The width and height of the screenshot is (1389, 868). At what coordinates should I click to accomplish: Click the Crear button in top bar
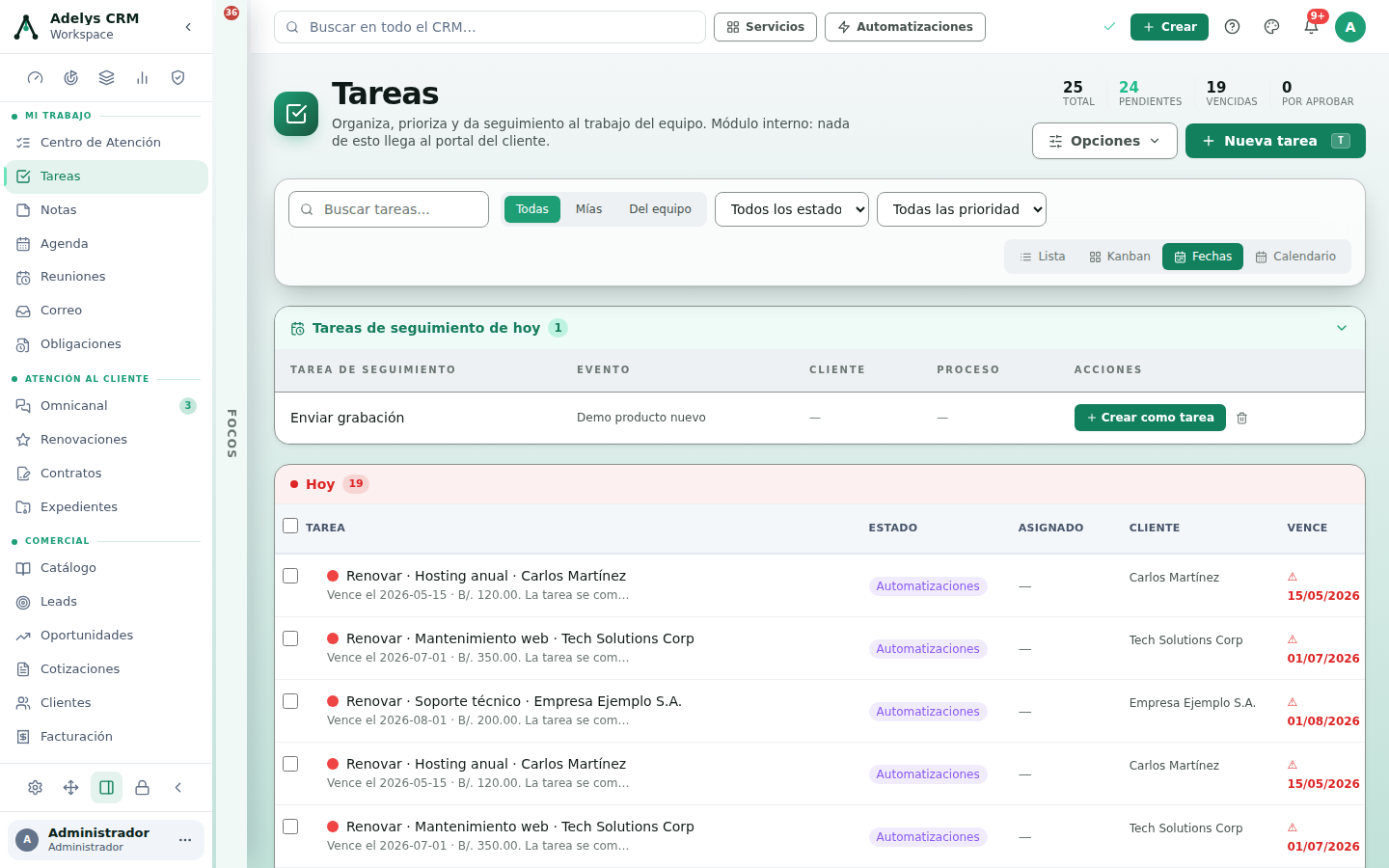click(x=1169, y=27)
